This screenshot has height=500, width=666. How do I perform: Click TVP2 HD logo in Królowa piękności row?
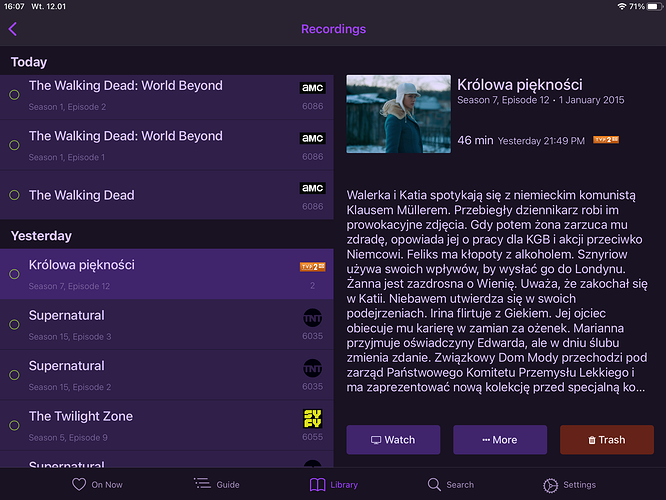313,267
